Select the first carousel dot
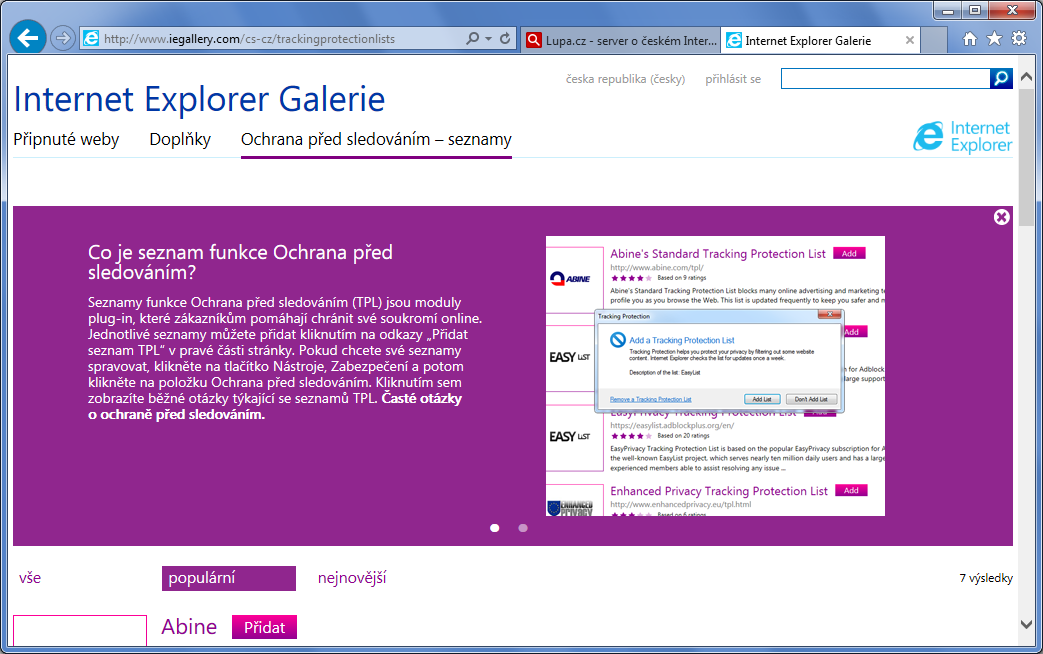1043x654 pixels. tap(494, 528)
